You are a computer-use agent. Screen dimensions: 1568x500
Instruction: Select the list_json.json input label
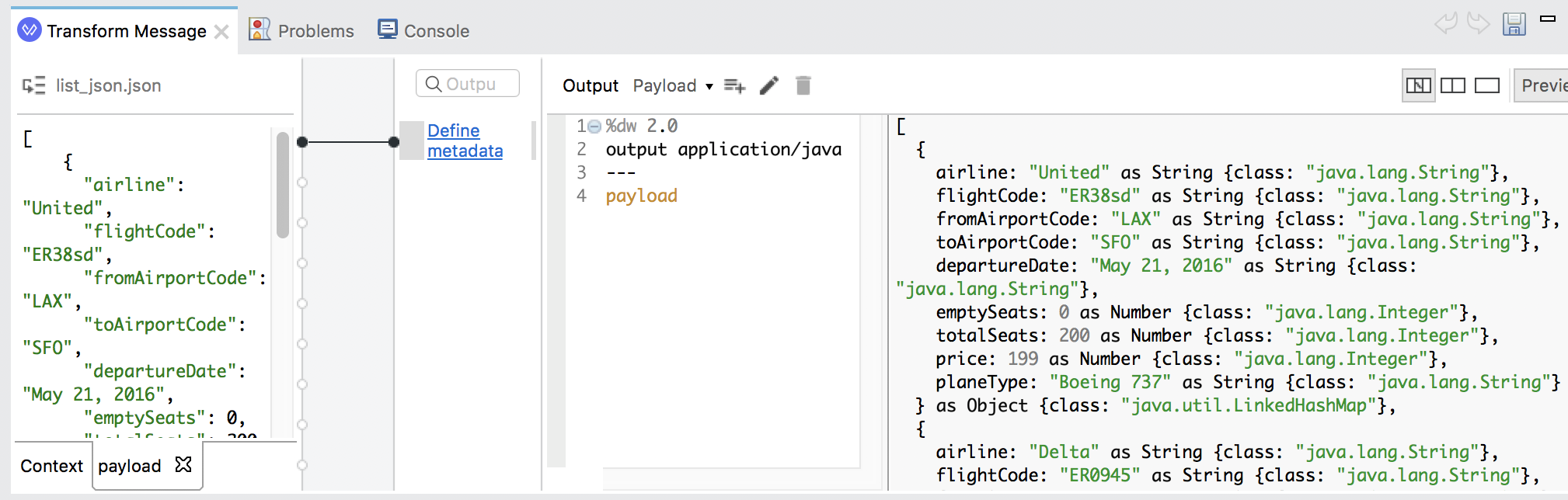(108, 85)
